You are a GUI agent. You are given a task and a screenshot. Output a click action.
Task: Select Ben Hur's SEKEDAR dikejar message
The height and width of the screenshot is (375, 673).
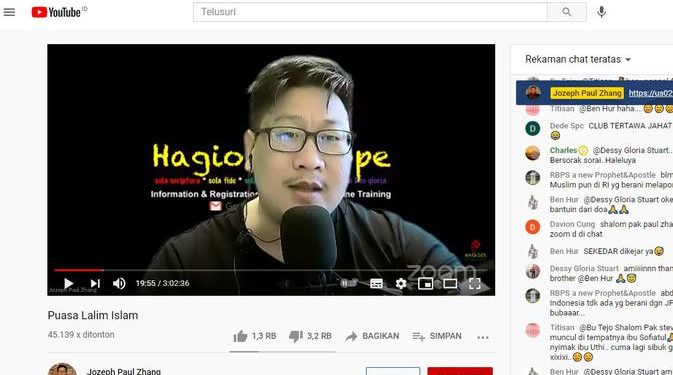click(x=599, y=251)
